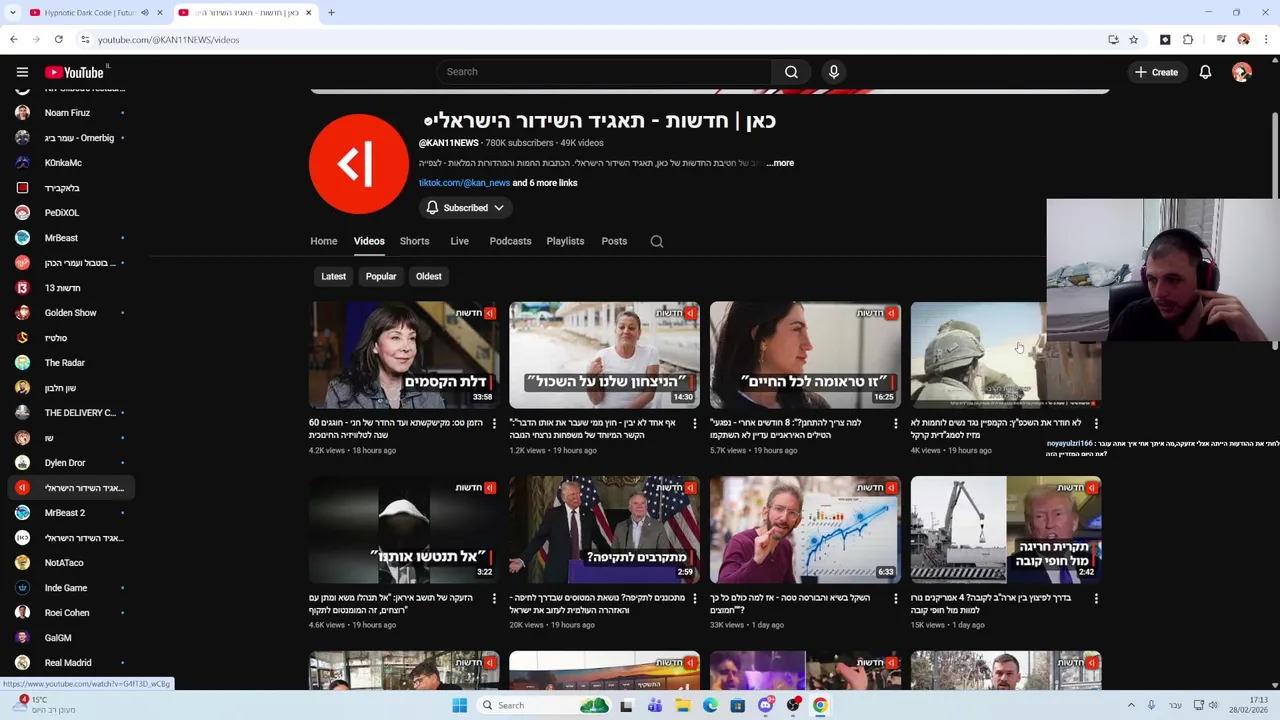This screenshot has width=1280, height=720.
Task: Open Chrome extensions puzzle icon
Action: [x=1188, y=40]
